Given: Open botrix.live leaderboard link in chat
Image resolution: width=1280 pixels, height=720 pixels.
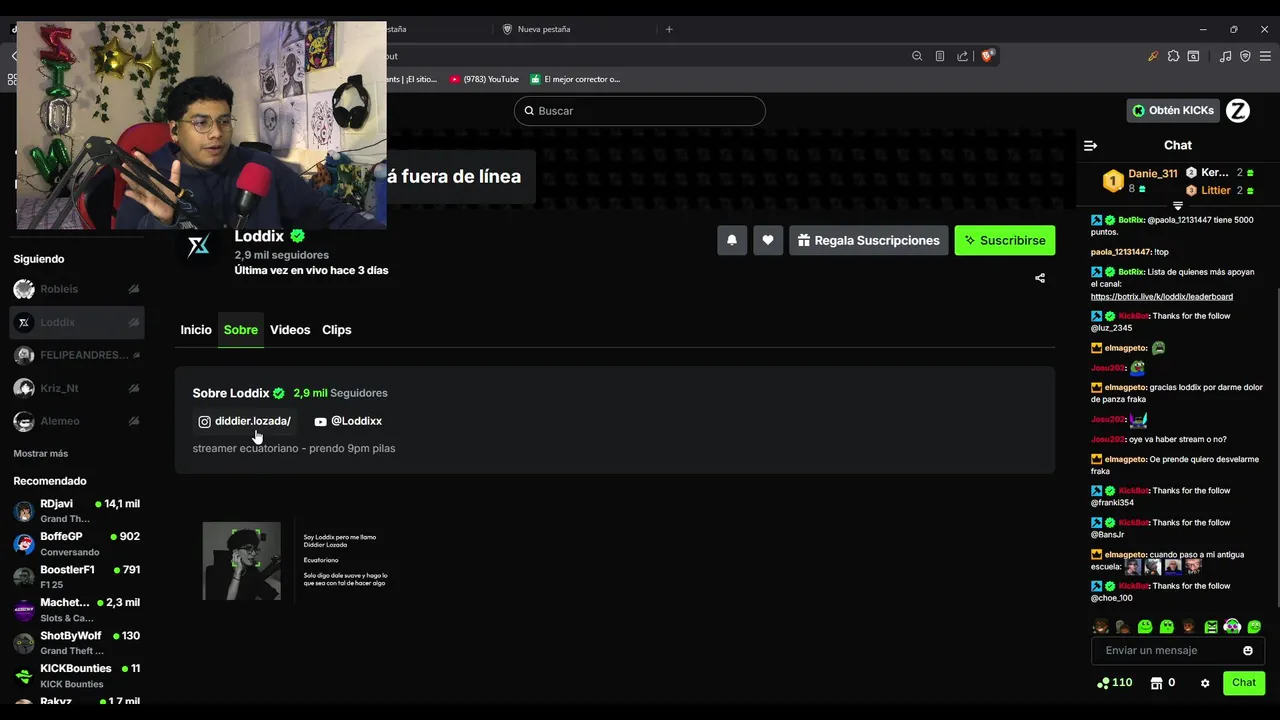Looking at the screenshot, I should 1162,297.
